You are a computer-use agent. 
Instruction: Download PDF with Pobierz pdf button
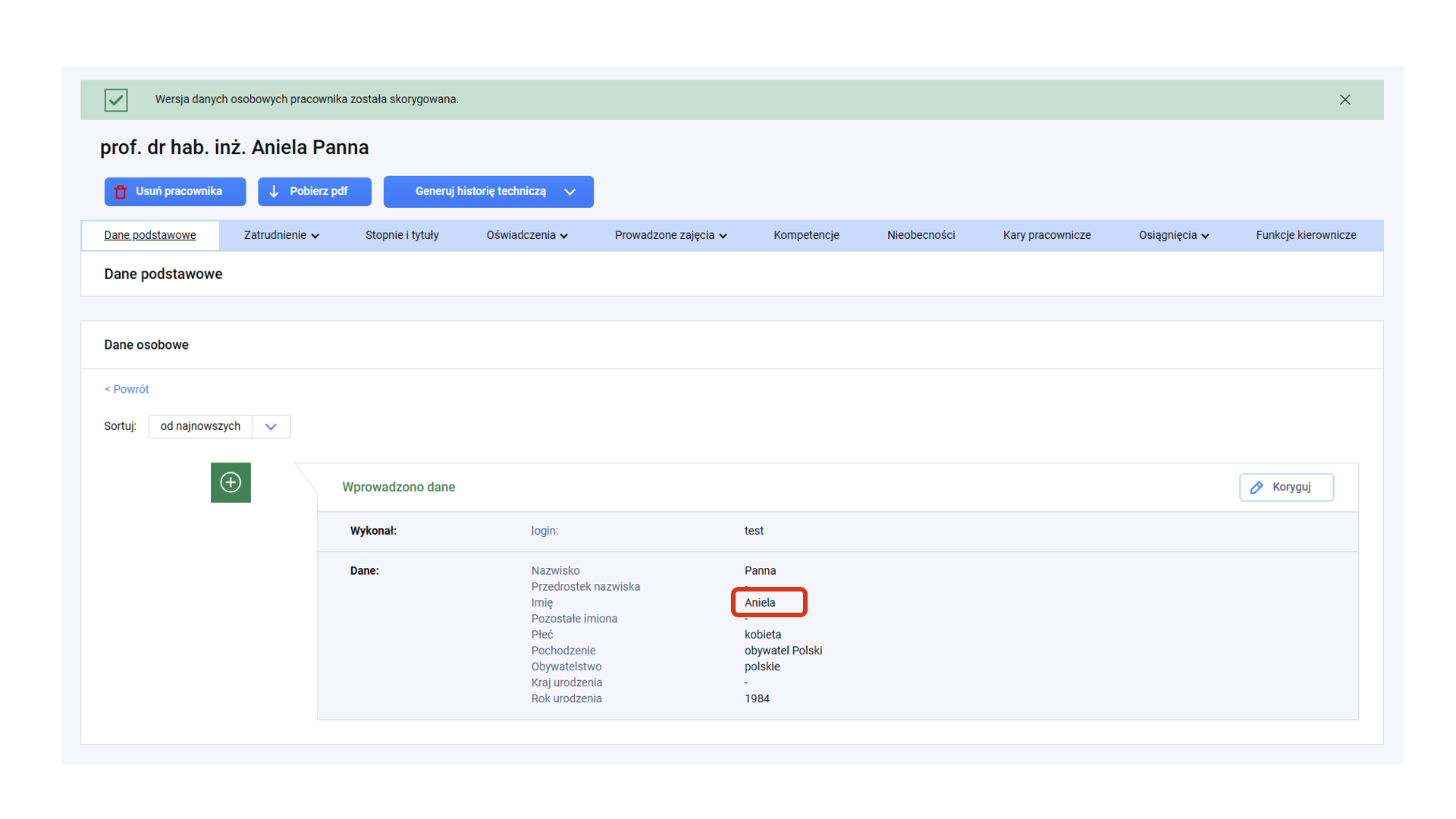(315, 192)
